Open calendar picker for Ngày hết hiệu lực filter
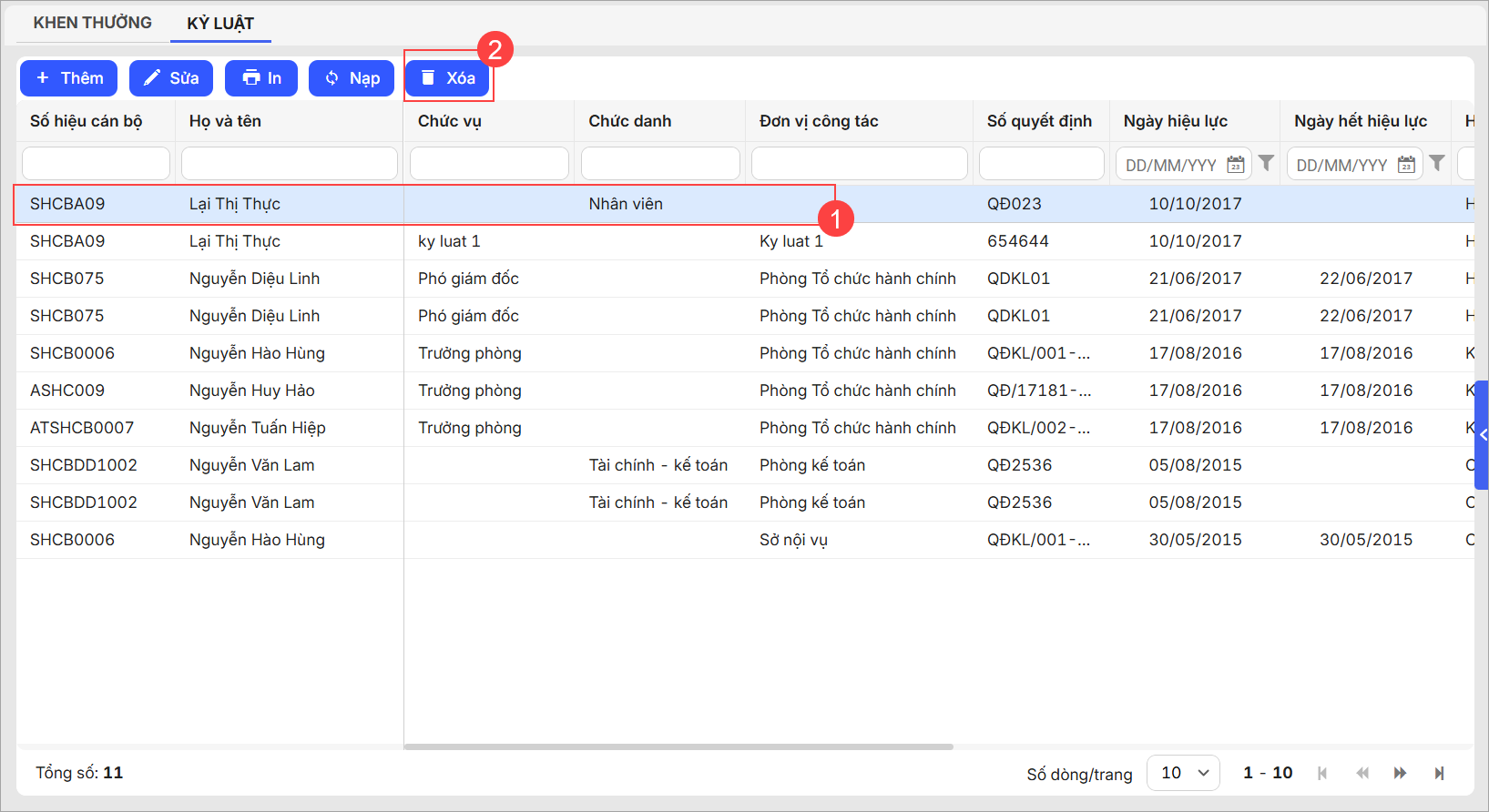The image size is (1489, 812). [x=1406, y=165]
